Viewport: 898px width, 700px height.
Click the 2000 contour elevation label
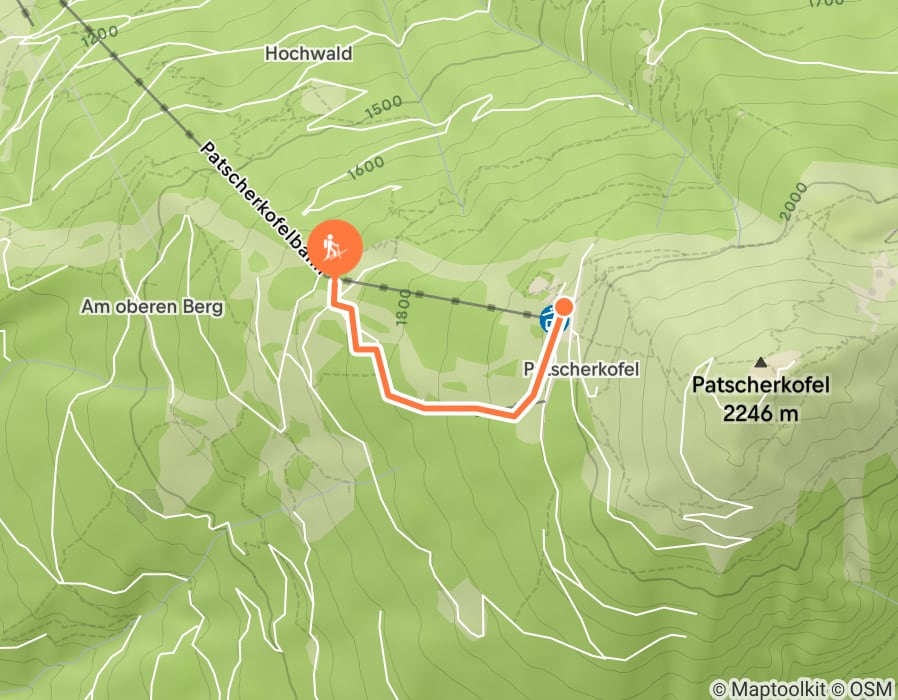794,201
